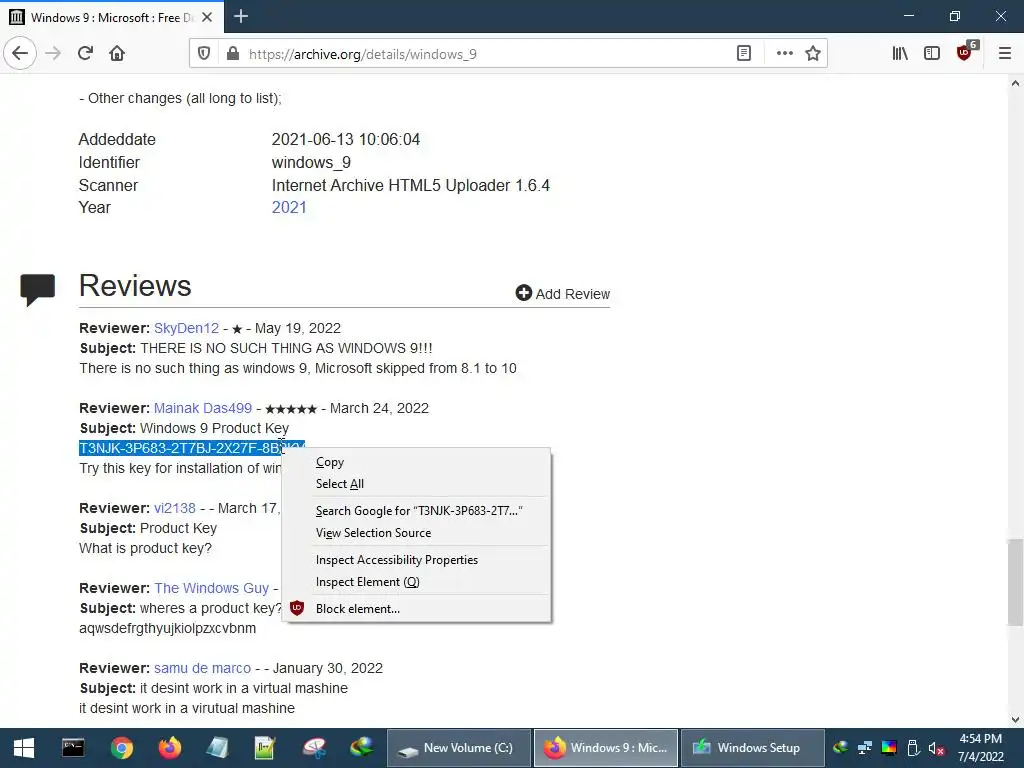Click the network tray icon

pyautogui.click(x=865, y=748)
